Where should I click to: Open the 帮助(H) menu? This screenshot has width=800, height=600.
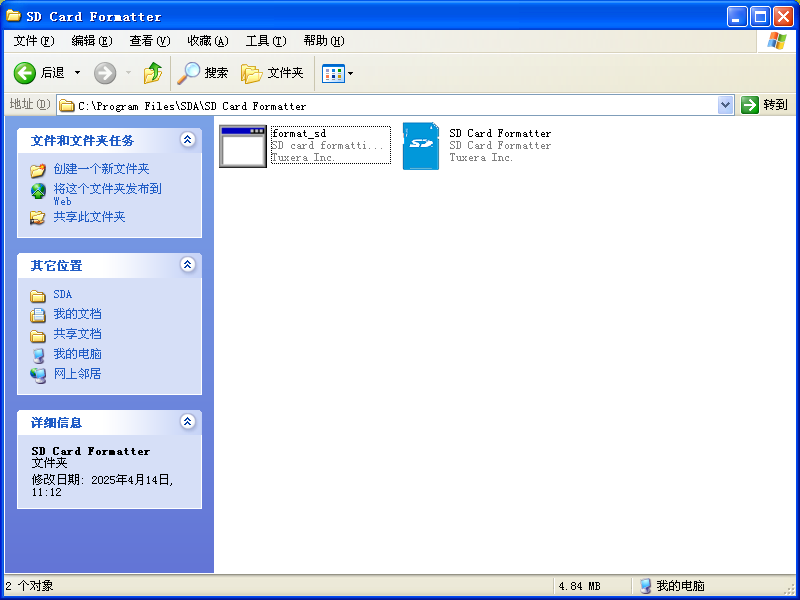(x=323, y=41)
